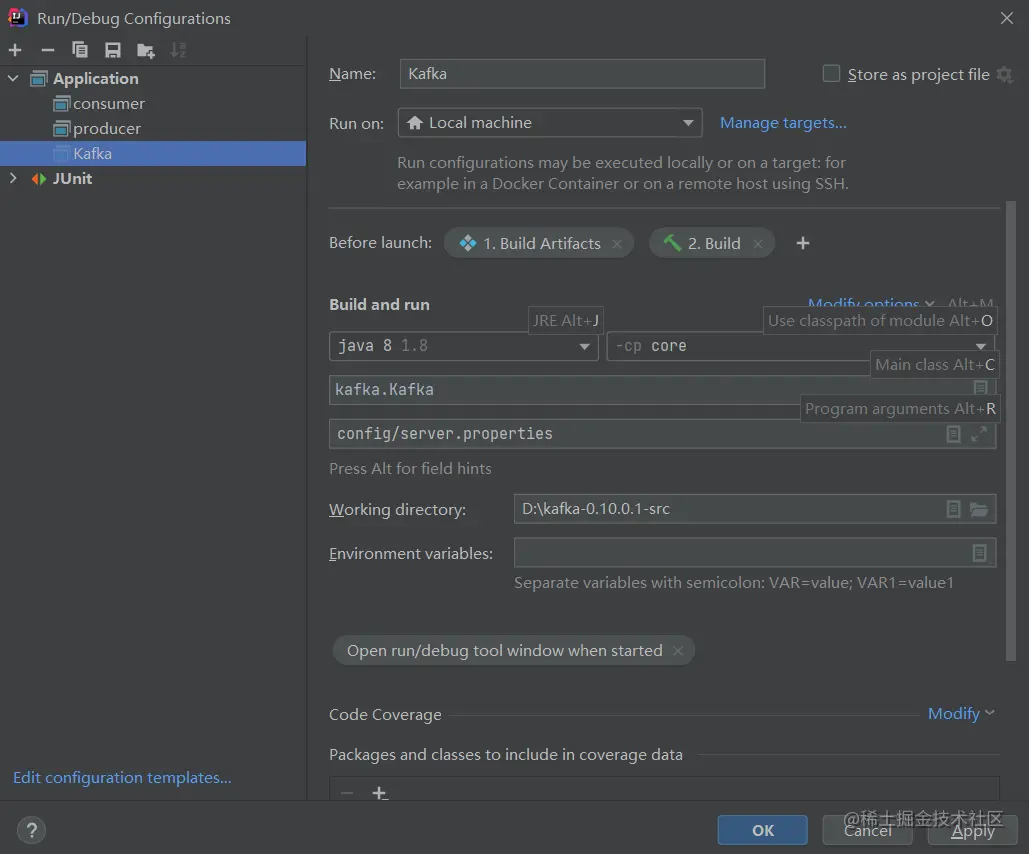
Task: Open the Run on target dropdown
Action: [x=550, y=123]
